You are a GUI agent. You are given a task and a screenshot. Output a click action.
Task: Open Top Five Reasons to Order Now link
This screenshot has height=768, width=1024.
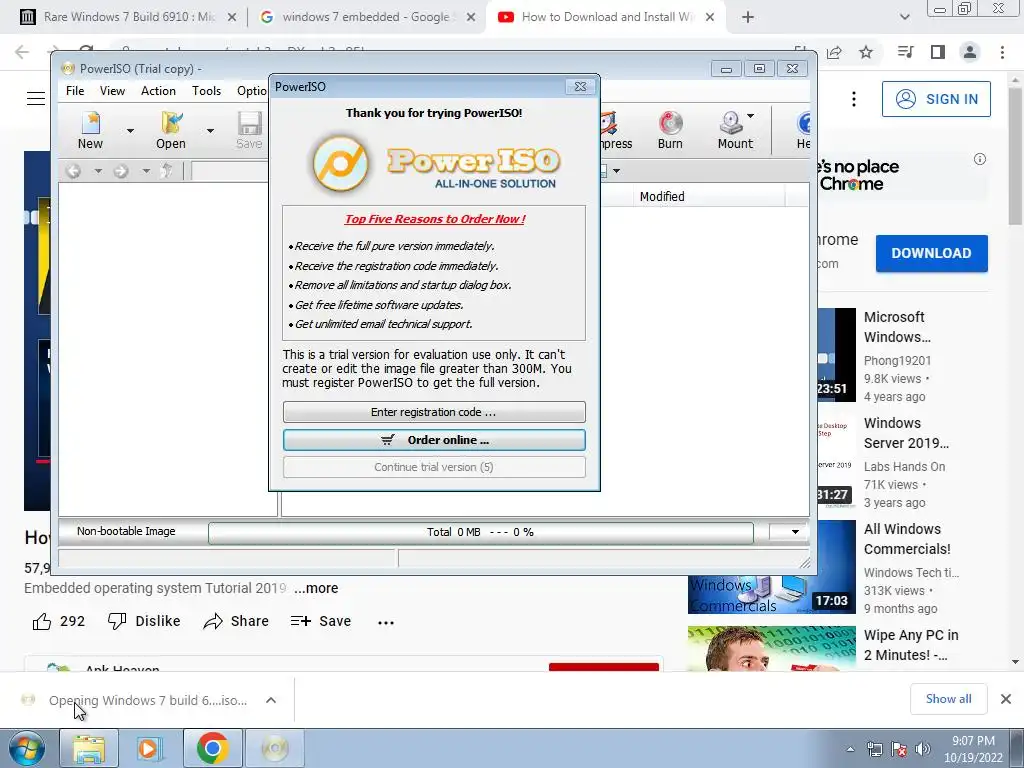coord(435,219)
